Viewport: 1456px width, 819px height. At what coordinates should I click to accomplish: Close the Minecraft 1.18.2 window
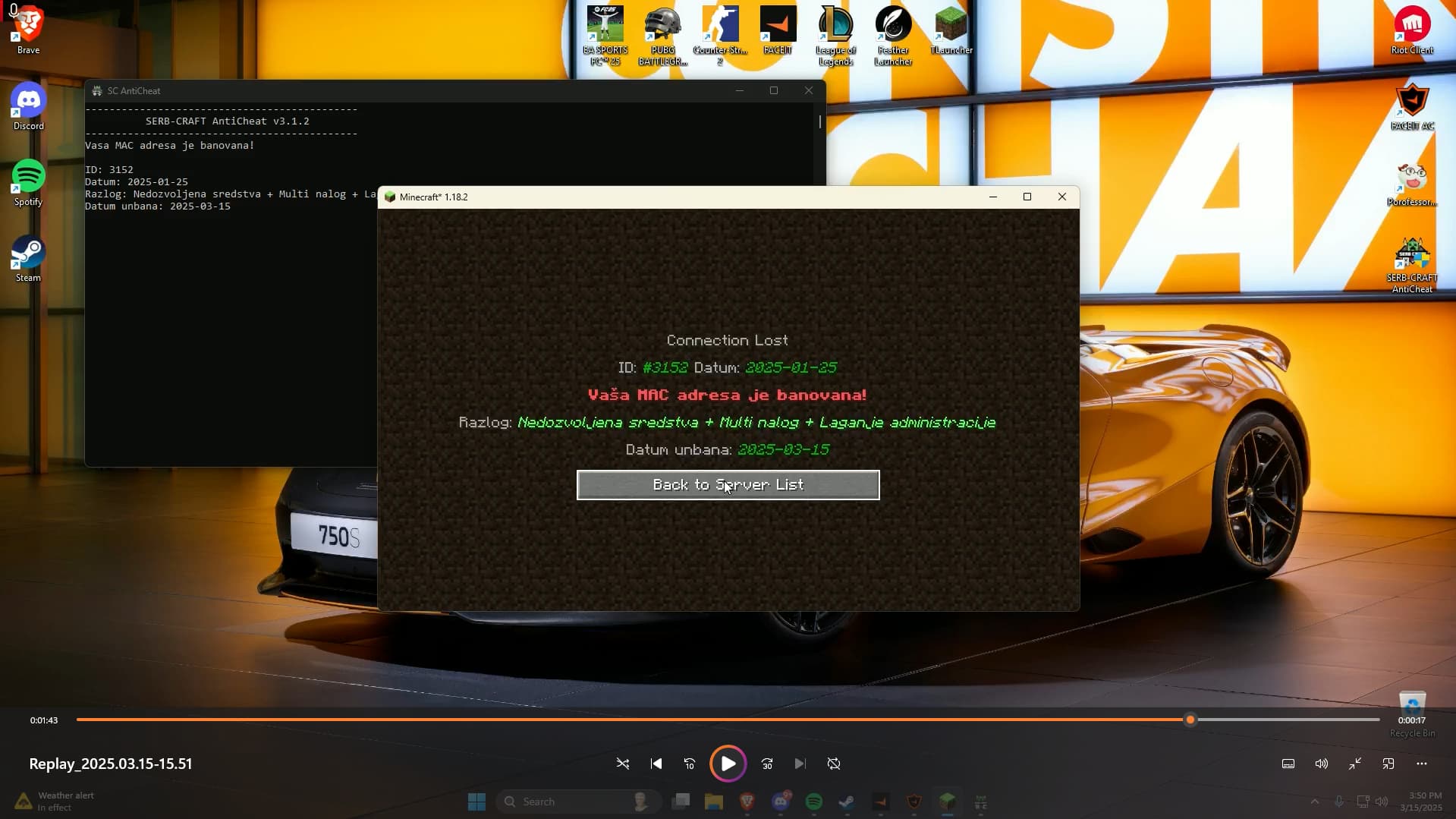click(x=1062, y=197)
